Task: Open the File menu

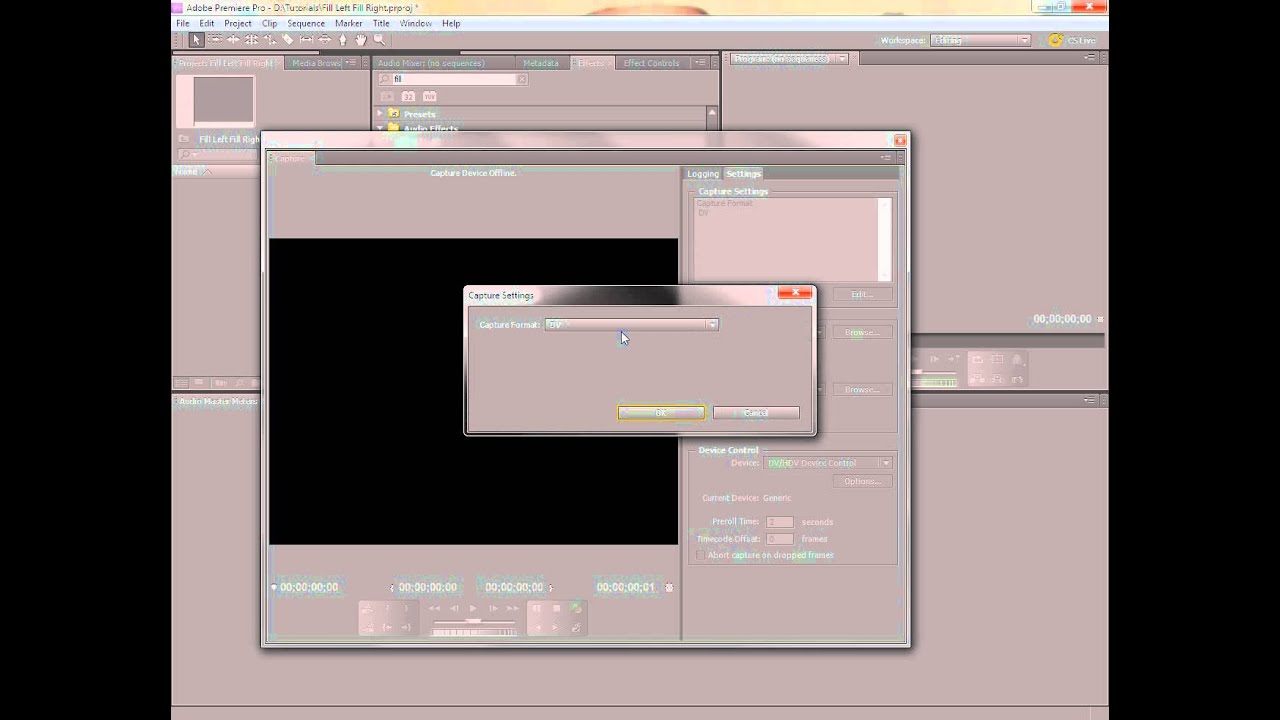Action: click(x=183, y=23)
